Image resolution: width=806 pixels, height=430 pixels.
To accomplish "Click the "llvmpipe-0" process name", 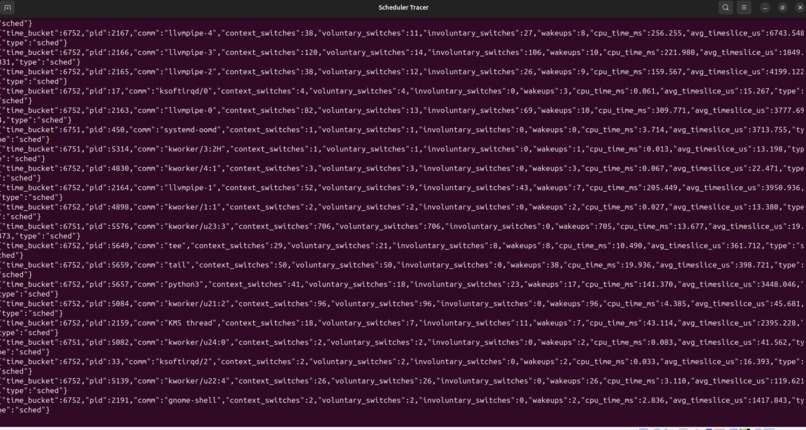I will pos(190,110).
